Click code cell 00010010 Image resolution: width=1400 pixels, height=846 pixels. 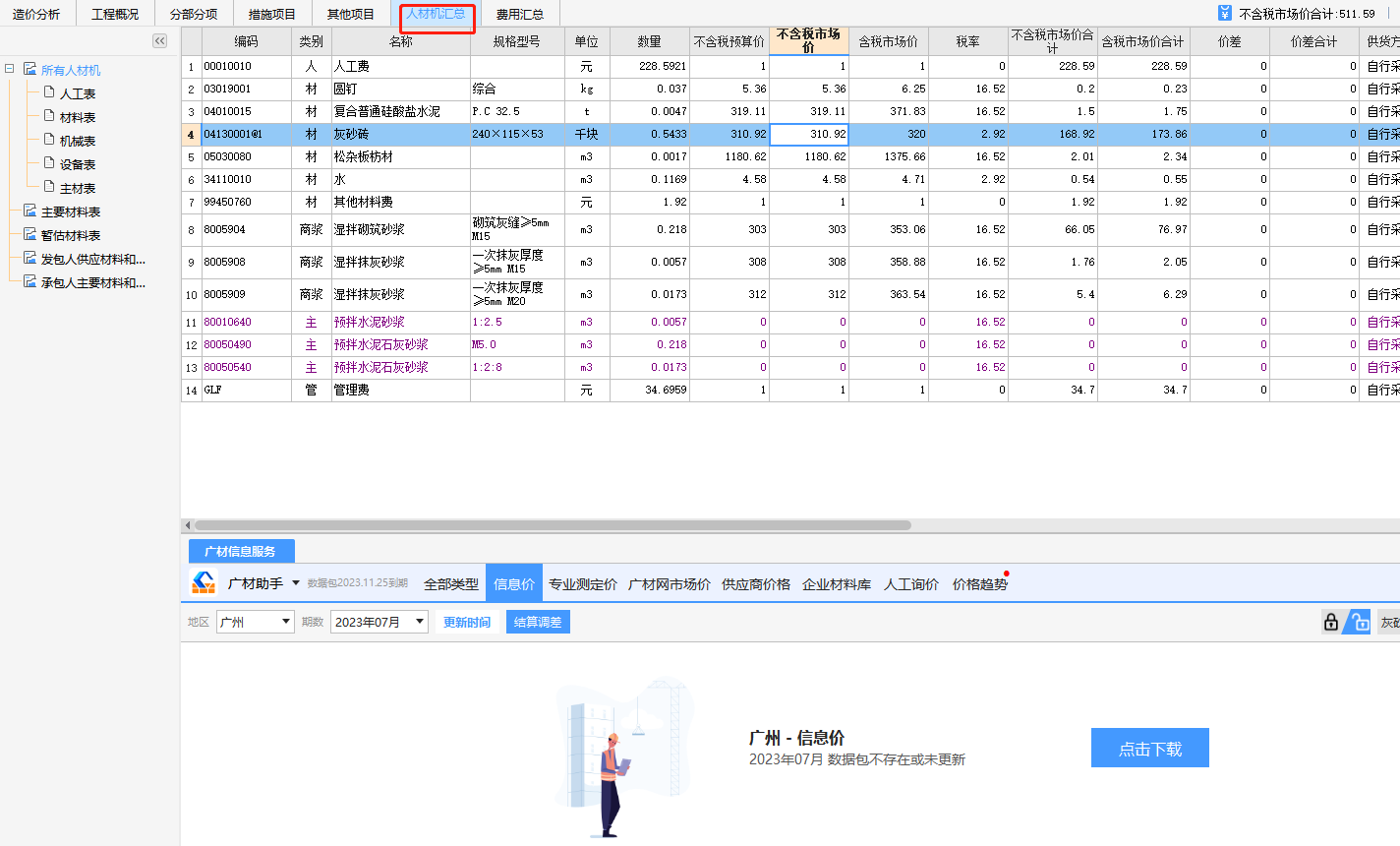coord(246,66)
